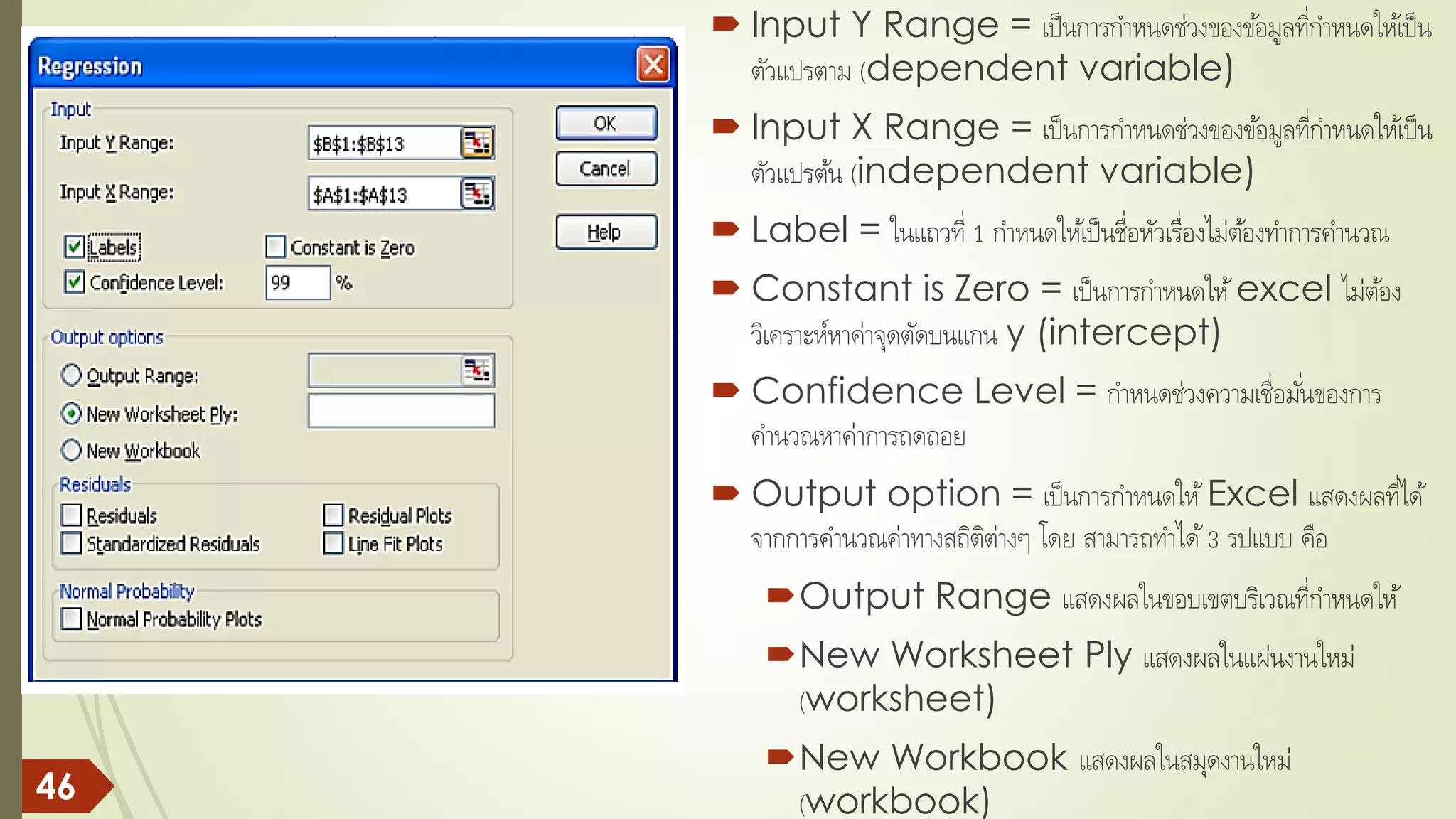Click the 'Input X Range =' bullet heading
This screenshot has width=1456, height=819.
892,127
